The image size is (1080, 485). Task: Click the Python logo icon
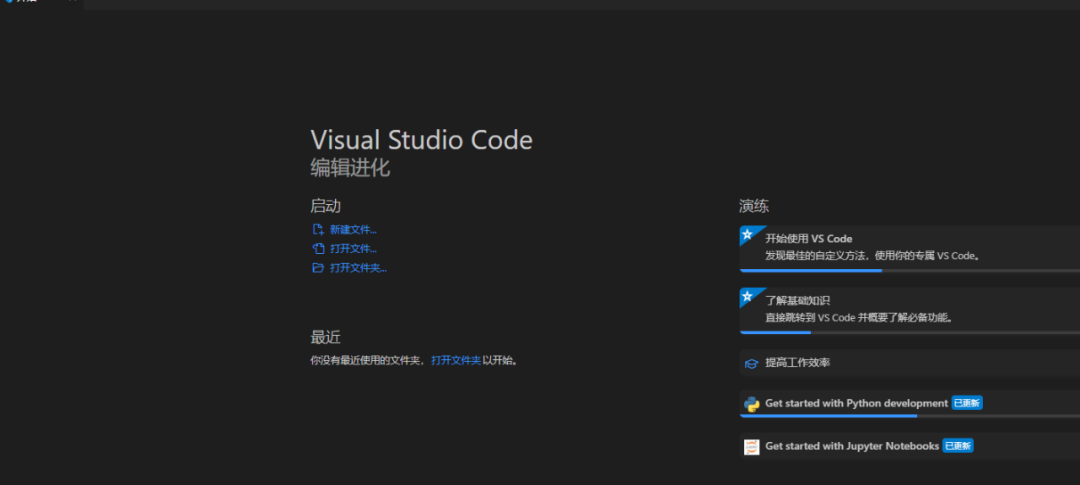click(x=751, y=404)
